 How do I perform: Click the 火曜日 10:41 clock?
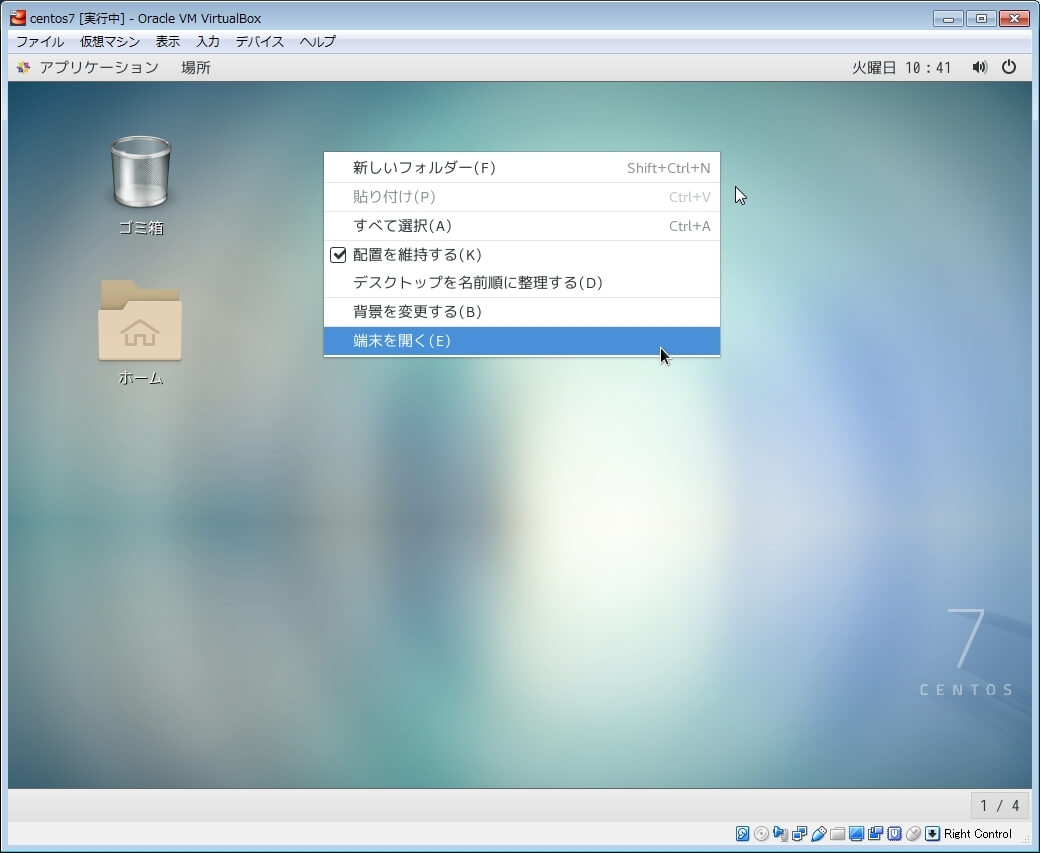(902, 67)
